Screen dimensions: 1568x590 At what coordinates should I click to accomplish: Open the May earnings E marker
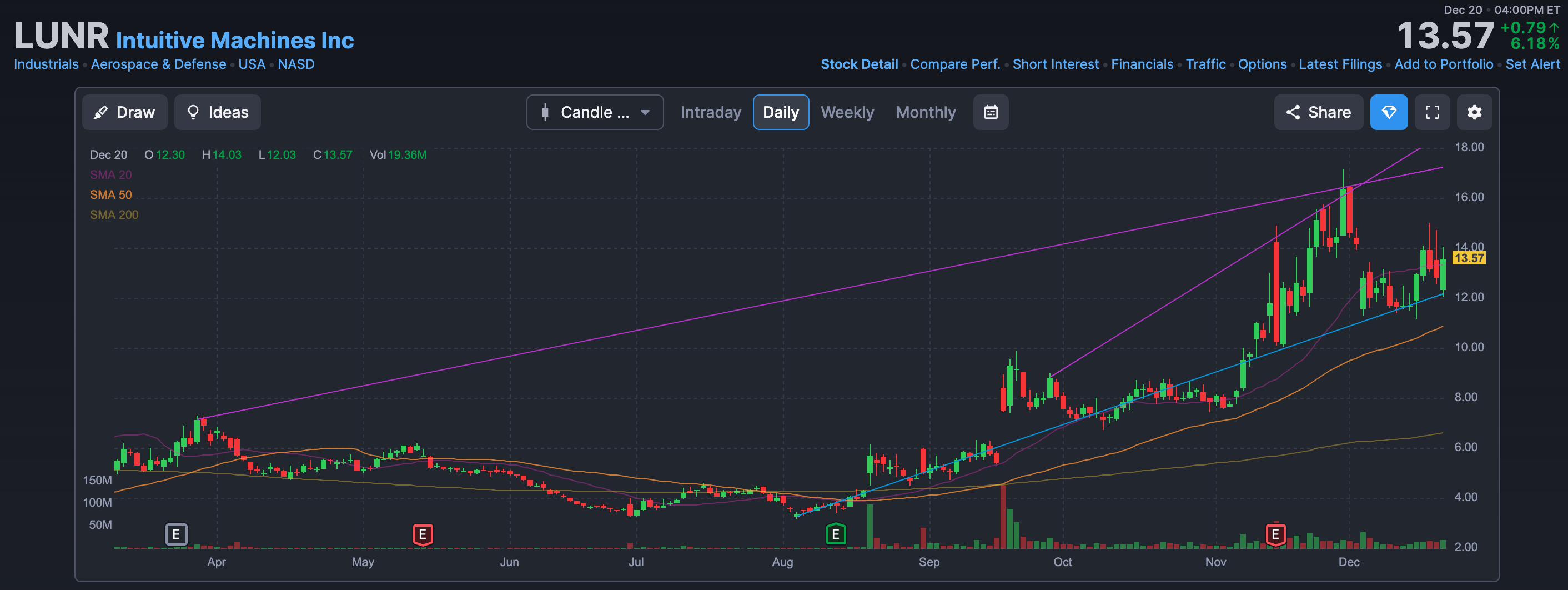pyautogui.click(x=423, y=534)
